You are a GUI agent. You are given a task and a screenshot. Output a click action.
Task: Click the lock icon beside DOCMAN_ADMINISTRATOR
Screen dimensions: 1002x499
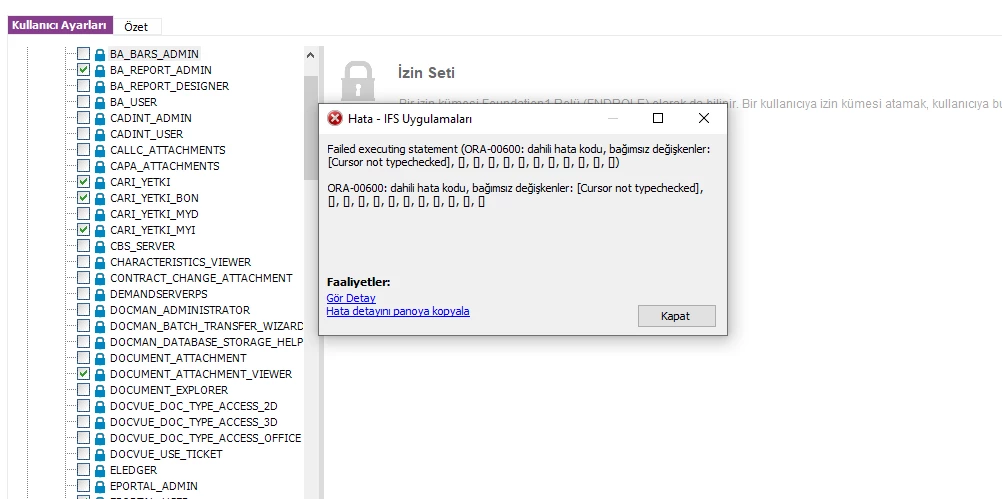(x=100, y=311)
